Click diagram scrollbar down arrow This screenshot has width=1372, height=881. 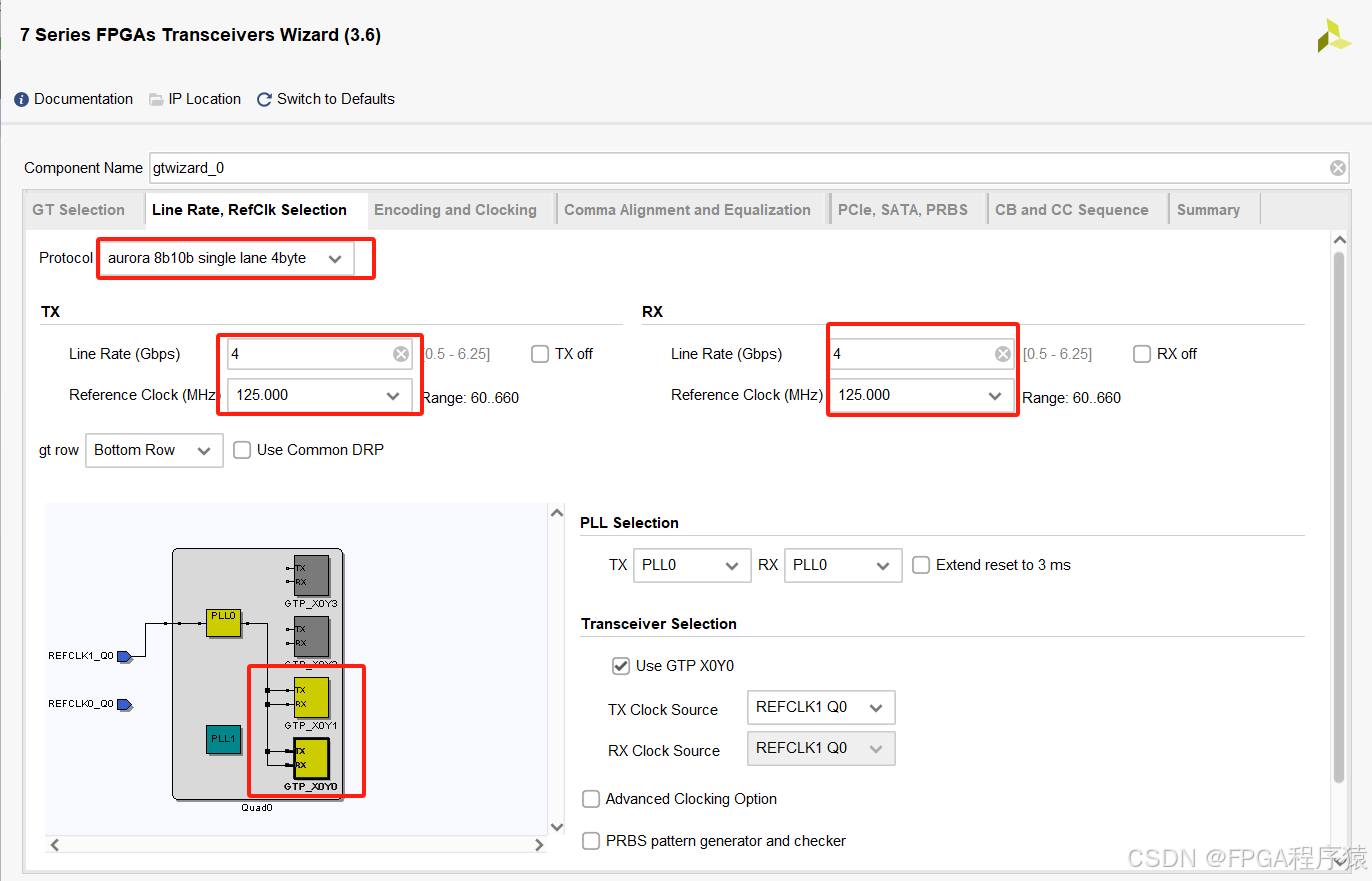pyautogui.click(x=558, y=827)
